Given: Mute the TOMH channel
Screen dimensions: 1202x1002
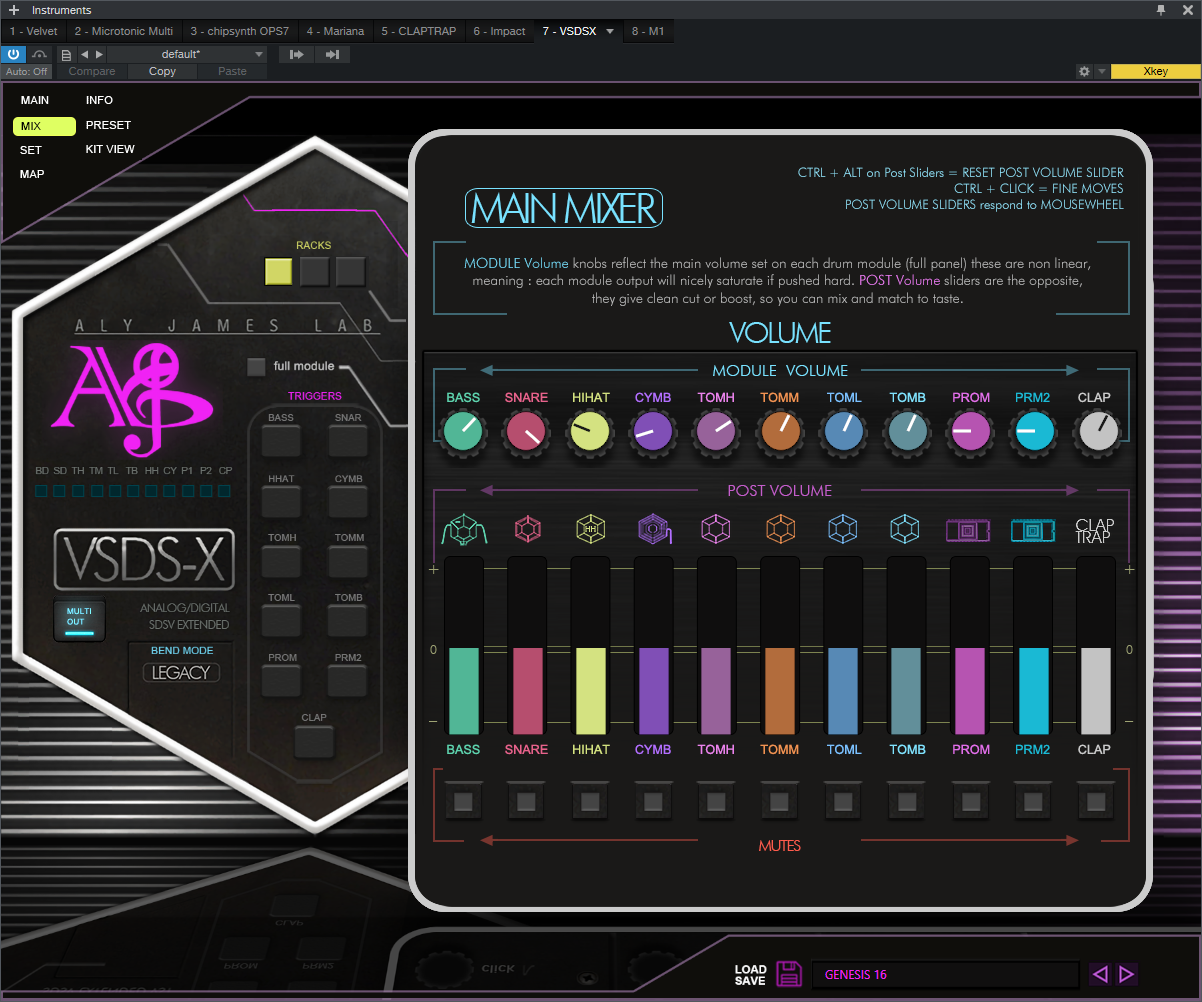Looking at the screenshot, I should [x=716, y=801].
